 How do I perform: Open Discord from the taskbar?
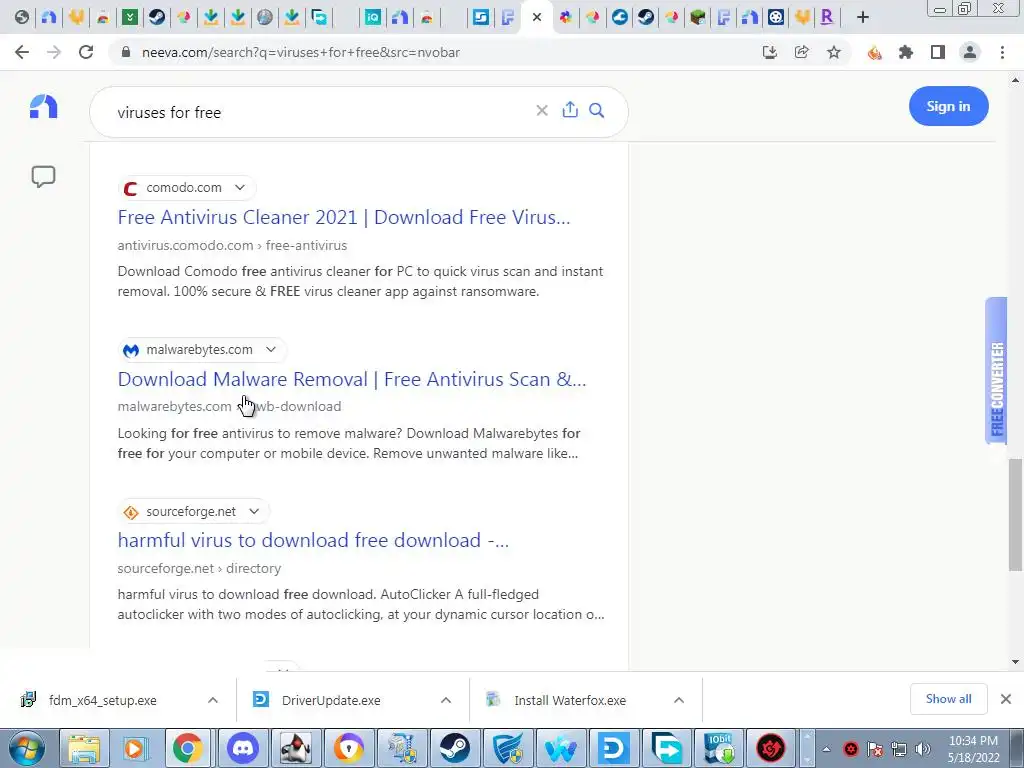point(242,748)
